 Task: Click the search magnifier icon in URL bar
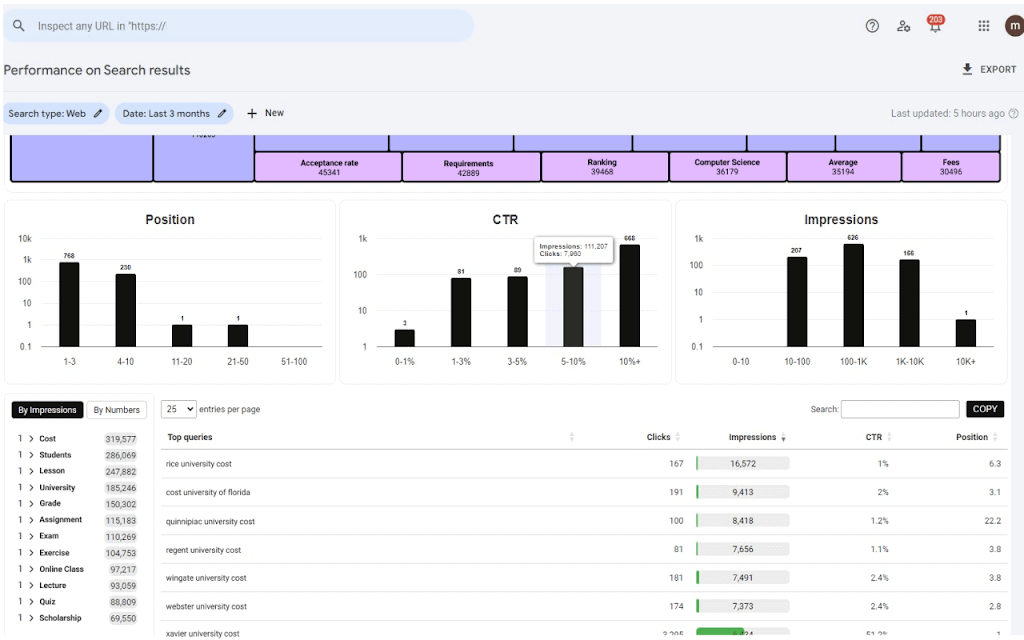(19, 26)
